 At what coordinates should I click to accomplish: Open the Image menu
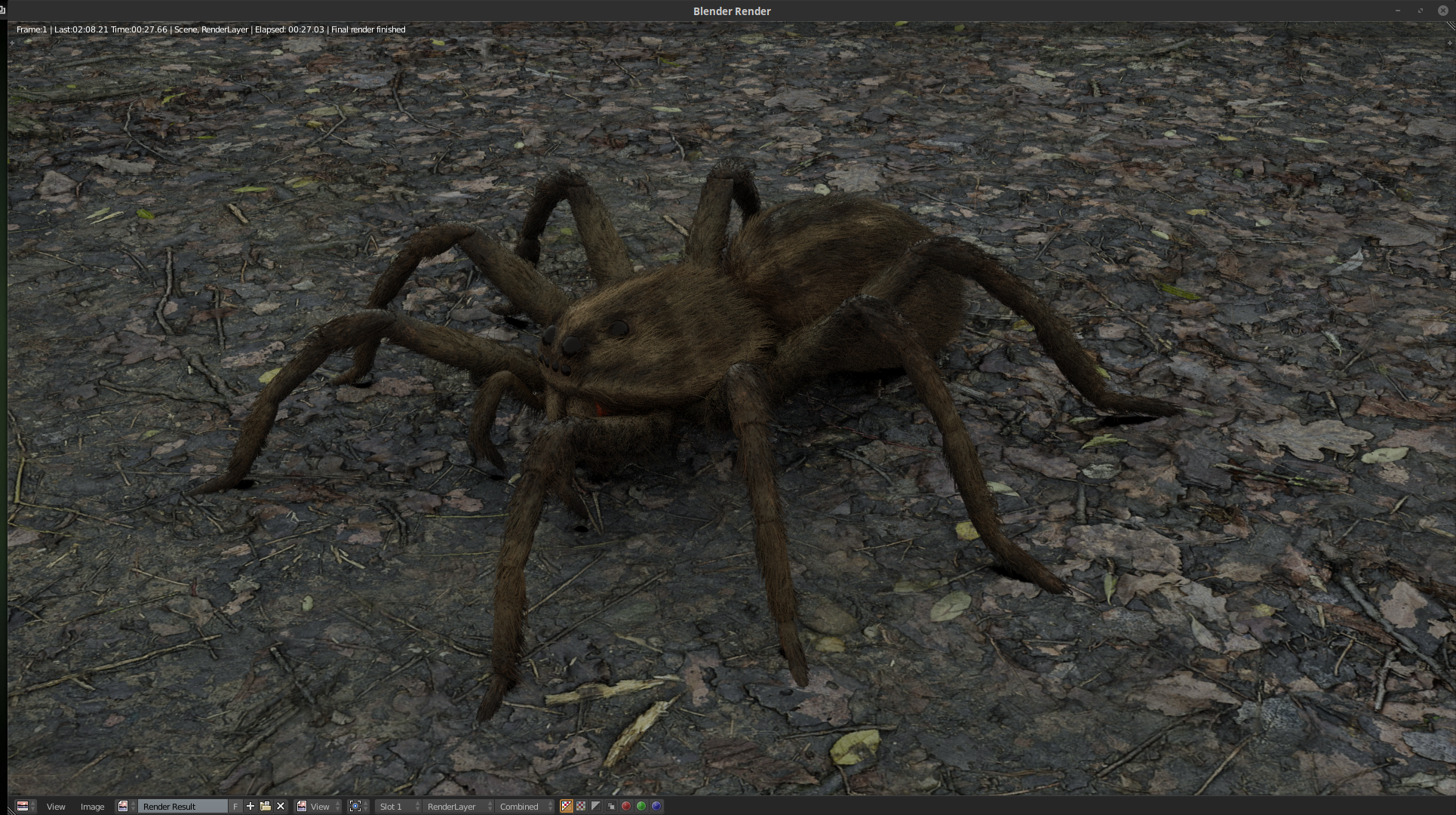click(x=92, y=807)
